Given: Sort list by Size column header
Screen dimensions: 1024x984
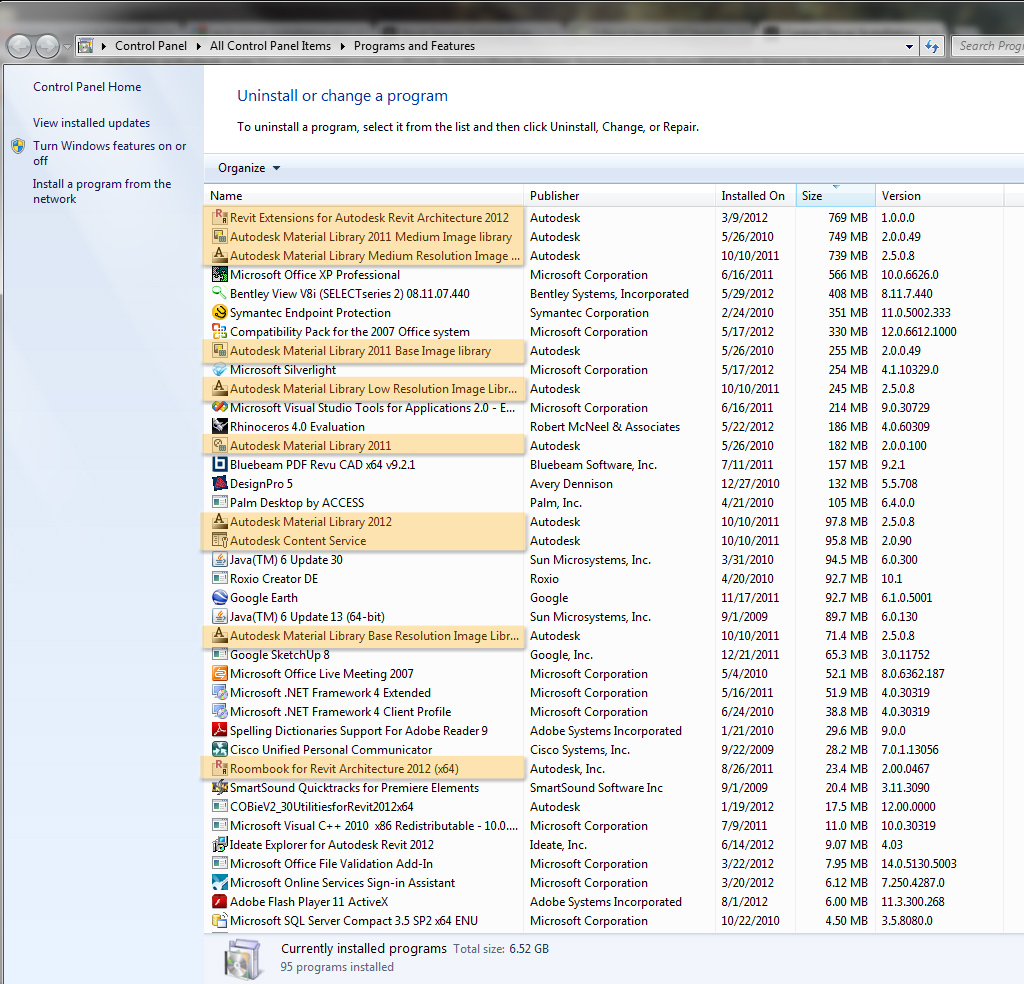Looking at the screenshot, I should coord(835,195).
